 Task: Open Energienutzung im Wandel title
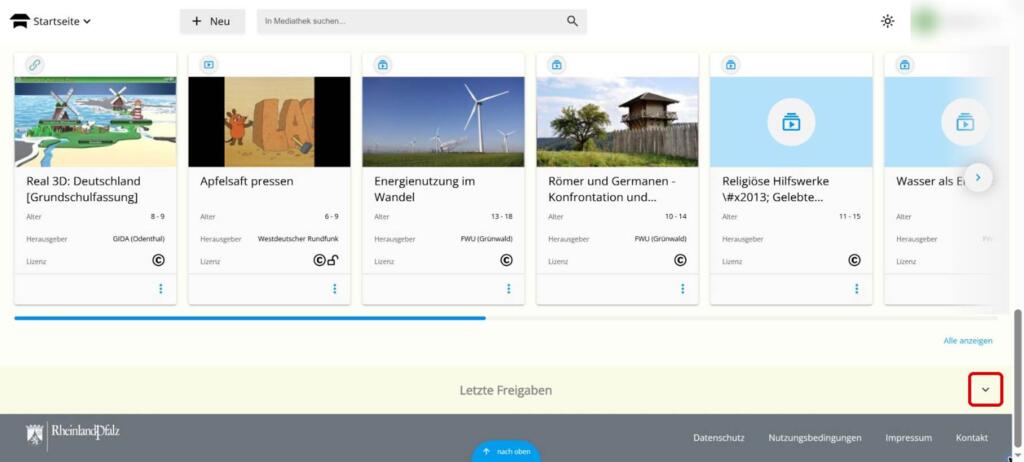pos(424,189)
